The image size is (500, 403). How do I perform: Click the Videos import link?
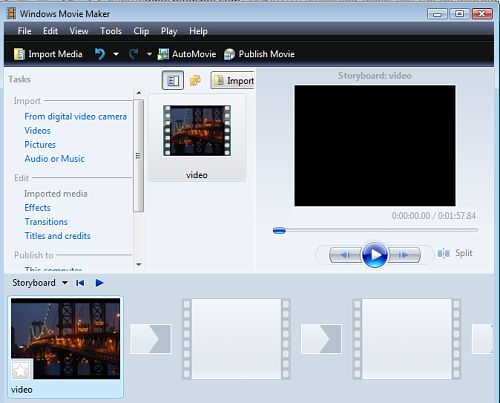[37, 131]
